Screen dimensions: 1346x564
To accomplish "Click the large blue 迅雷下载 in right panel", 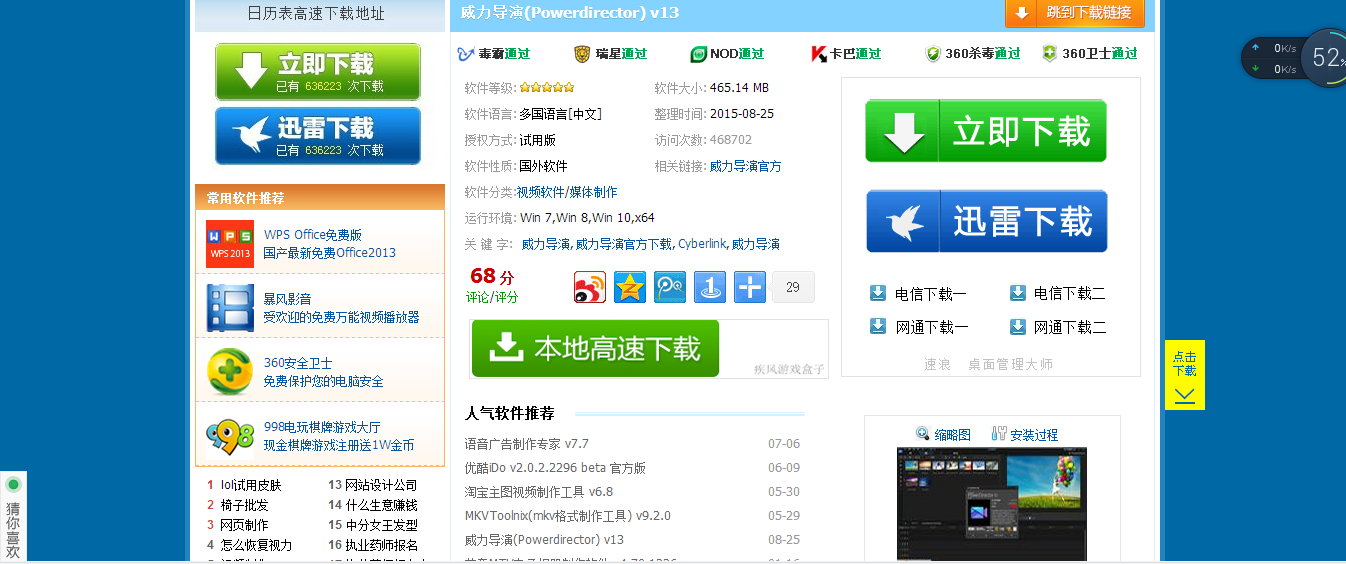I will tap(986, 221).
